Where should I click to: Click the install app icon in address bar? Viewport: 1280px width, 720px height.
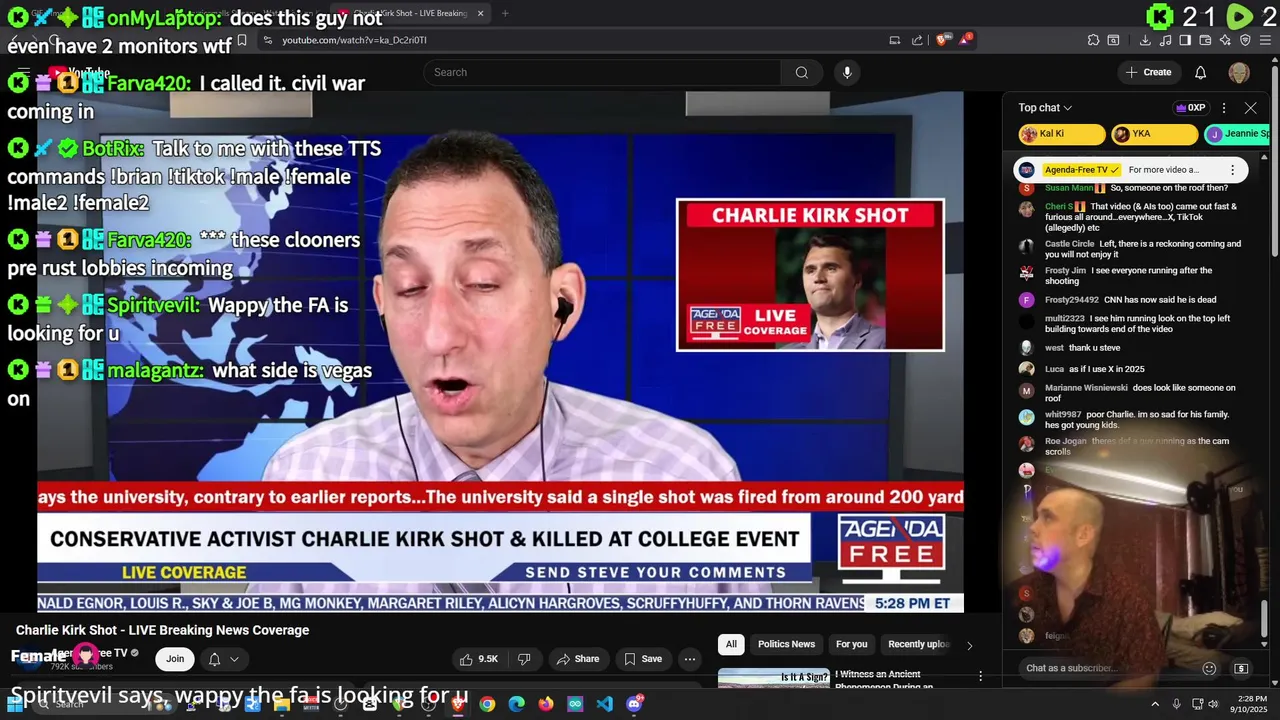click(895, 40)
